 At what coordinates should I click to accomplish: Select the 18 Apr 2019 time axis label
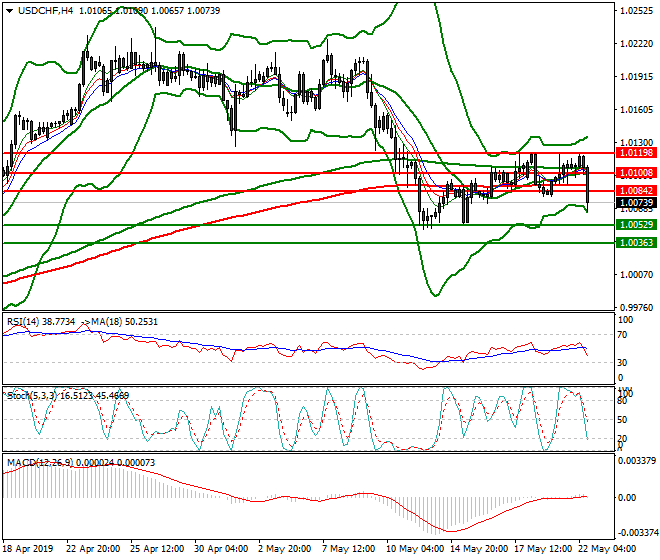(29, 549)
